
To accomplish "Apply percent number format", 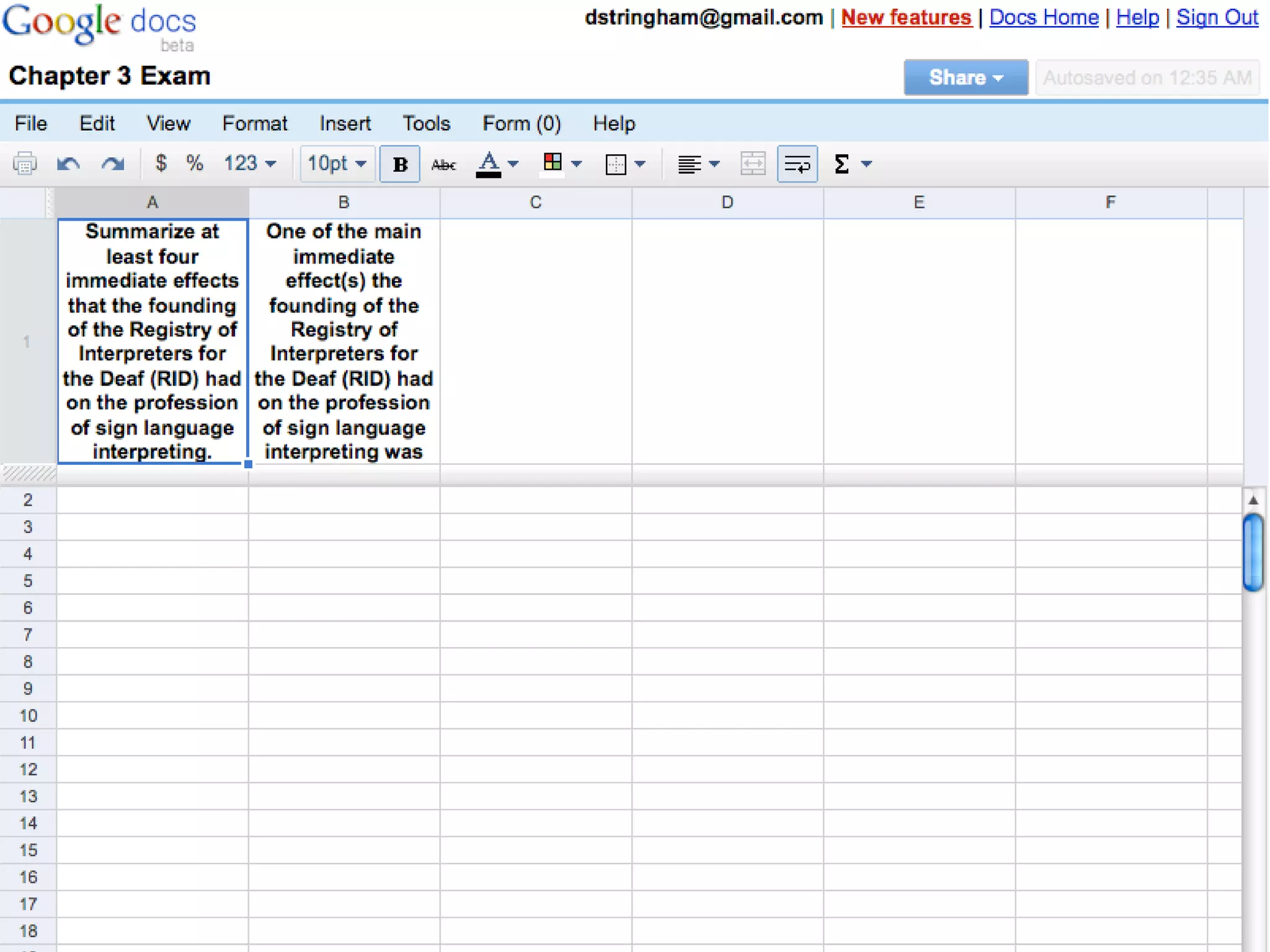I will click(195, 163).
